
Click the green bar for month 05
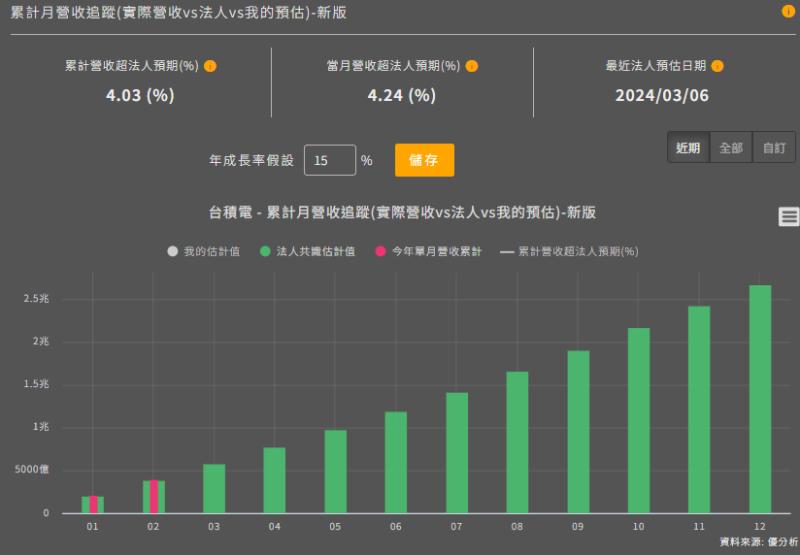pyautogui.click(x=335, y=471)
